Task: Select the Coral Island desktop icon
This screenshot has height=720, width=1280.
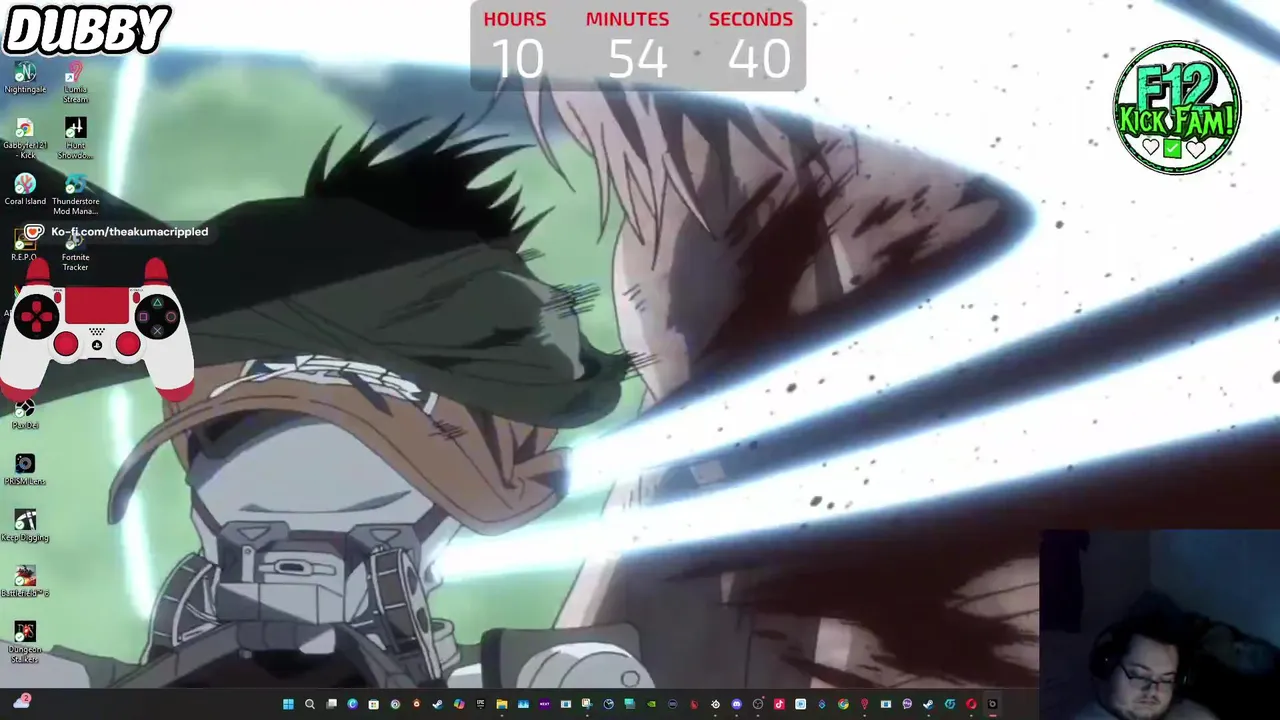Action: [25, 189]
